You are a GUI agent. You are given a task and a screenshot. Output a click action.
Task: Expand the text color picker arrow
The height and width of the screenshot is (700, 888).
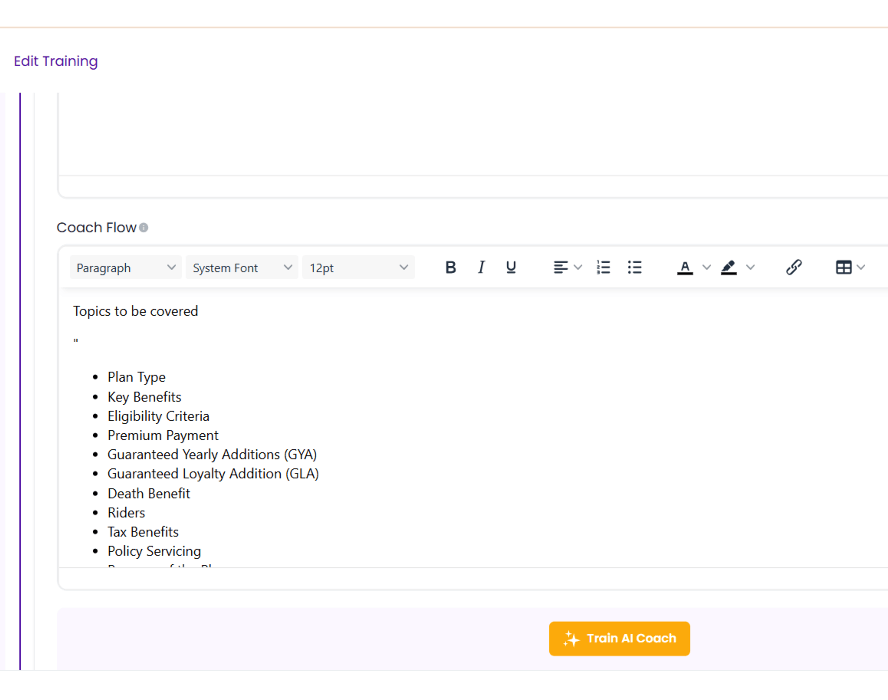(x=707, y=268)
